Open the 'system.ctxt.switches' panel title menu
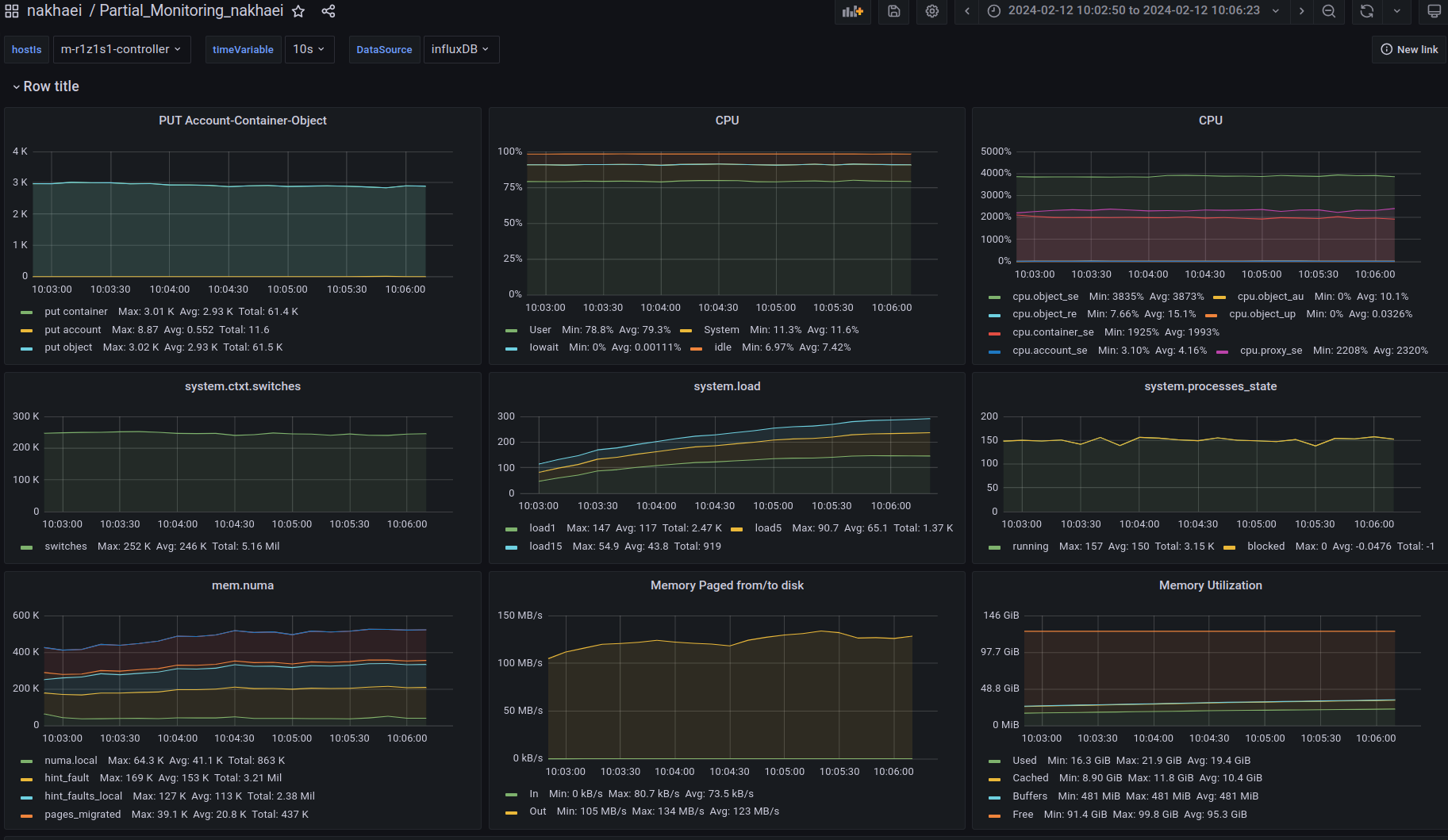 pyautogui.click(x=242, y=386)
